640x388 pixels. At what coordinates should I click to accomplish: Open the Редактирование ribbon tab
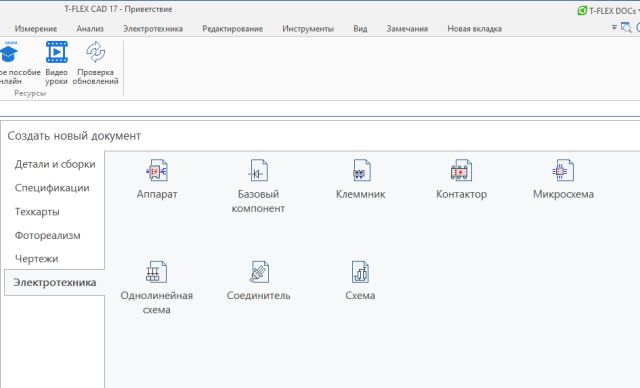232,29
